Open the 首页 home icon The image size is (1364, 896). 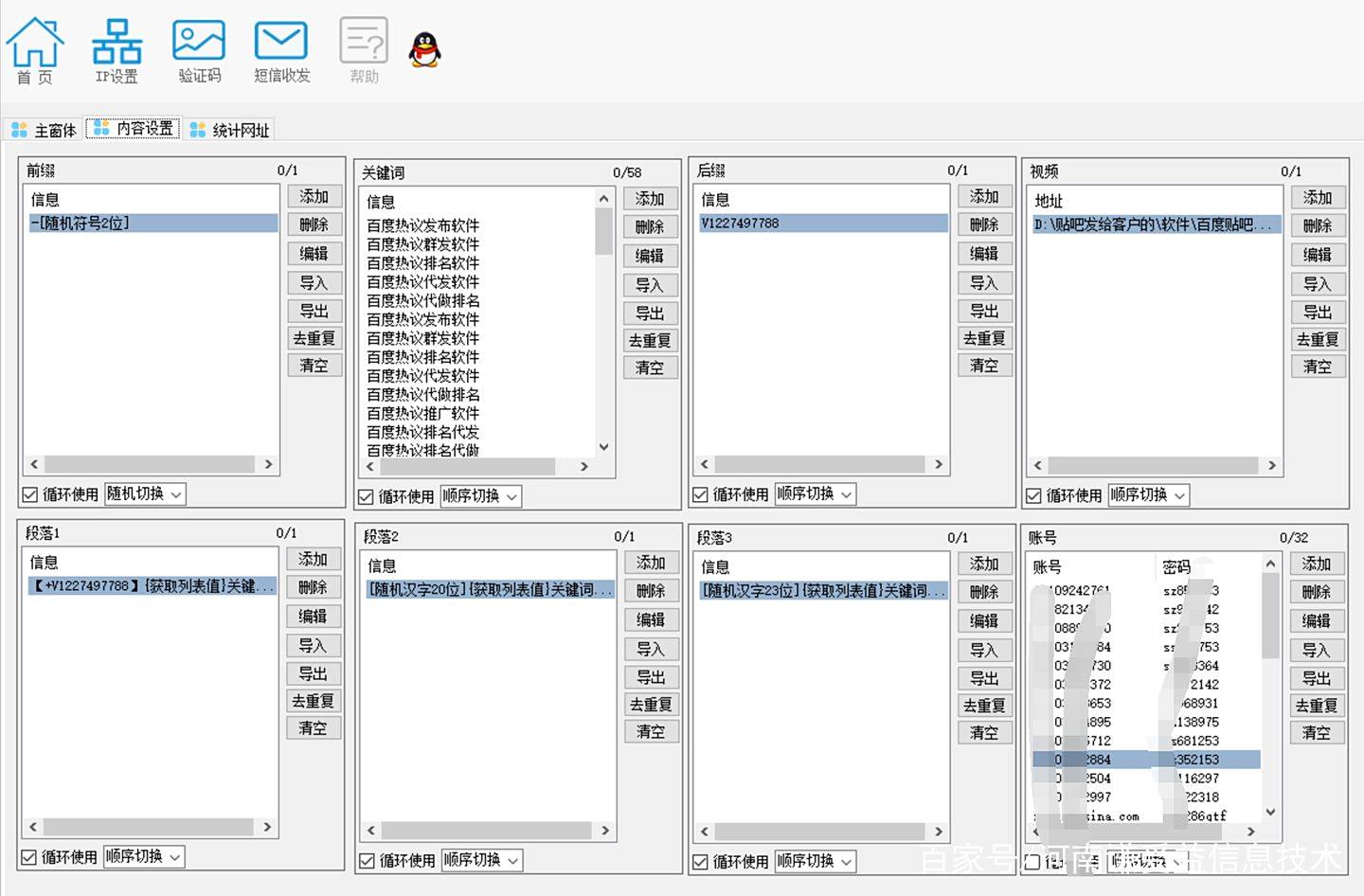(x=35, y=50)
